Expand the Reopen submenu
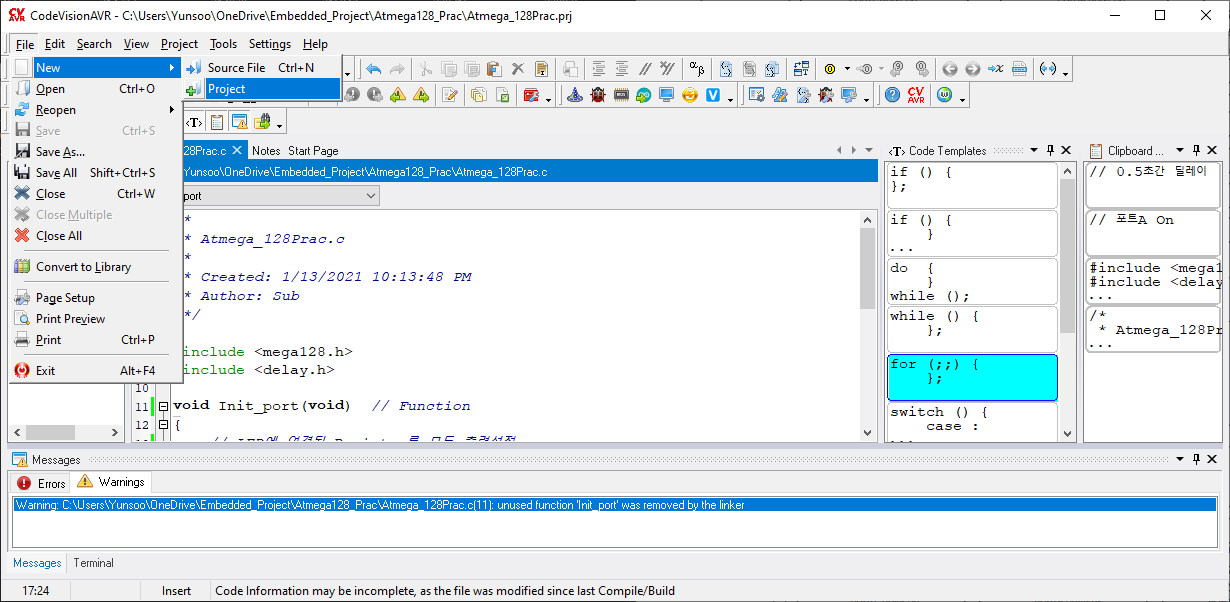 (x=96, y=110)
